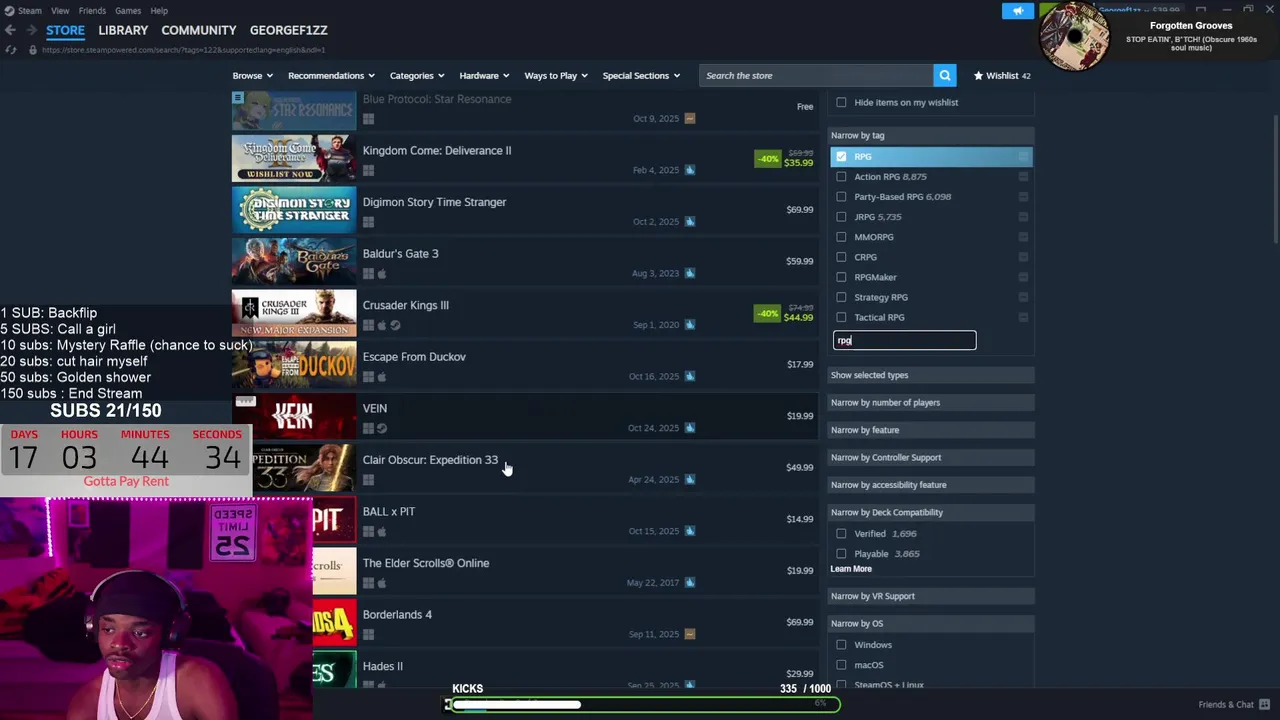Click the mixed review icon for Blue Protocol
This screenshot has width=1280, height=720.
click(x=689, y=118)
